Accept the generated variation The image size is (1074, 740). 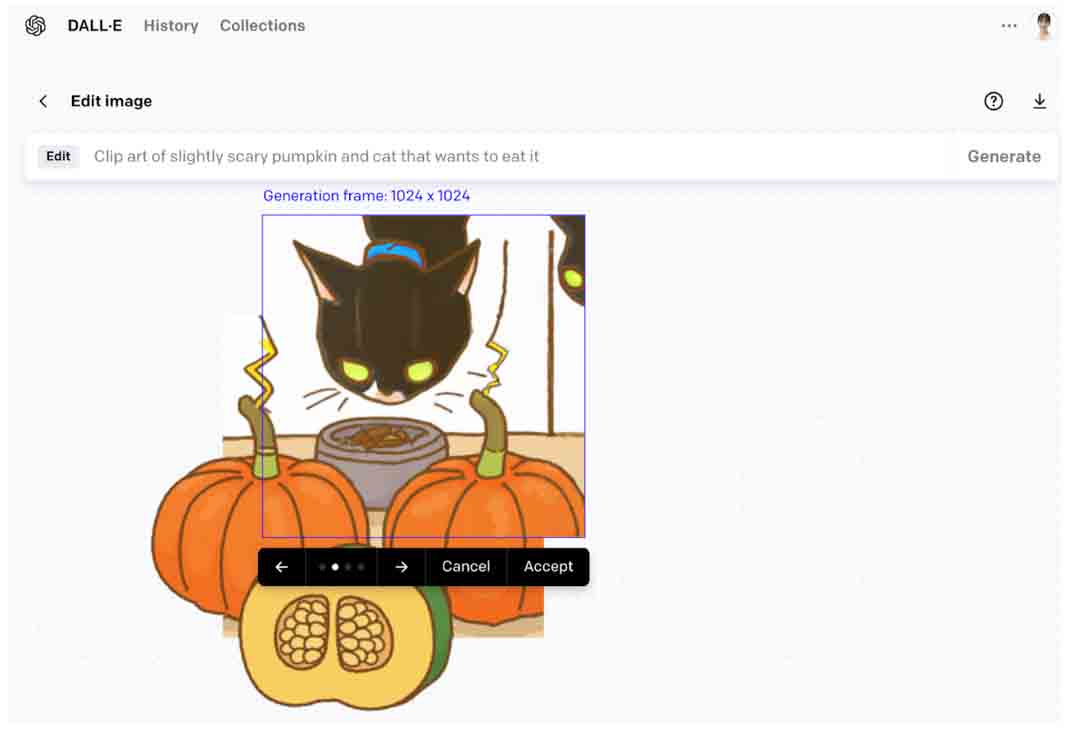tap(548, 567)
